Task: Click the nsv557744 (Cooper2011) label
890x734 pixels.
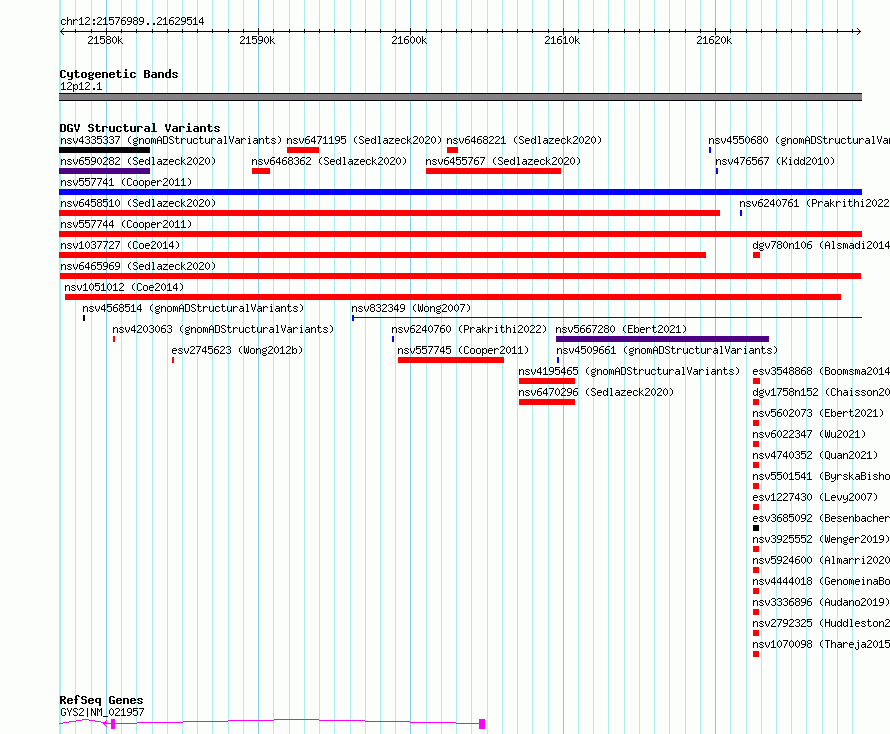Action: (x=126, y=224)
